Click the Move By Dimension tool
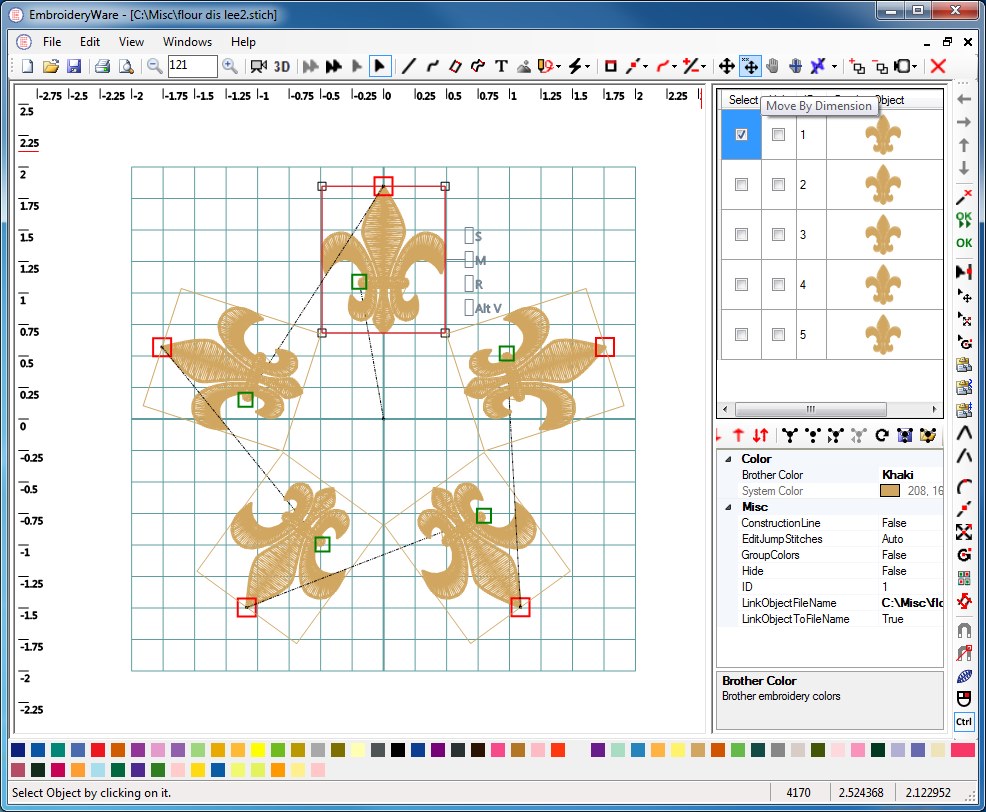The height and width of the screenshot is (812, 986). tap(750, 66)
